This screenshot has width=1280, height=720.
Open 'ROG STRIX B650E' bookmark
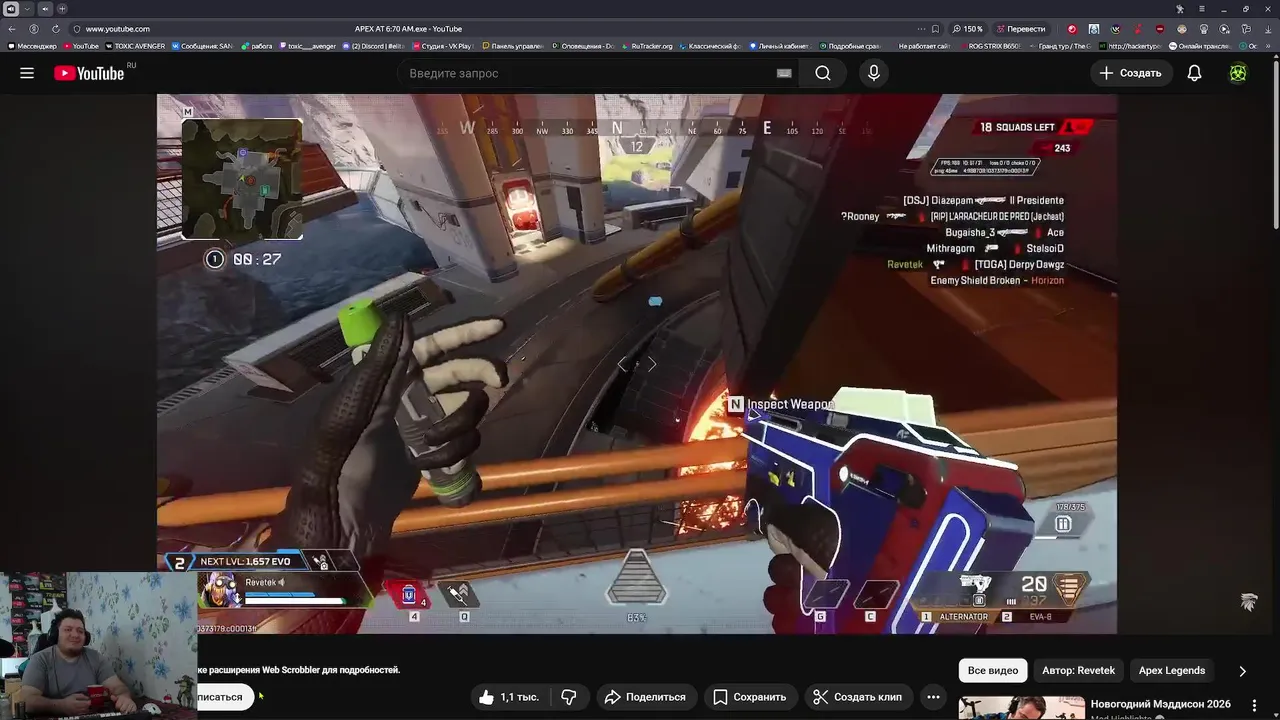[990, 46]
